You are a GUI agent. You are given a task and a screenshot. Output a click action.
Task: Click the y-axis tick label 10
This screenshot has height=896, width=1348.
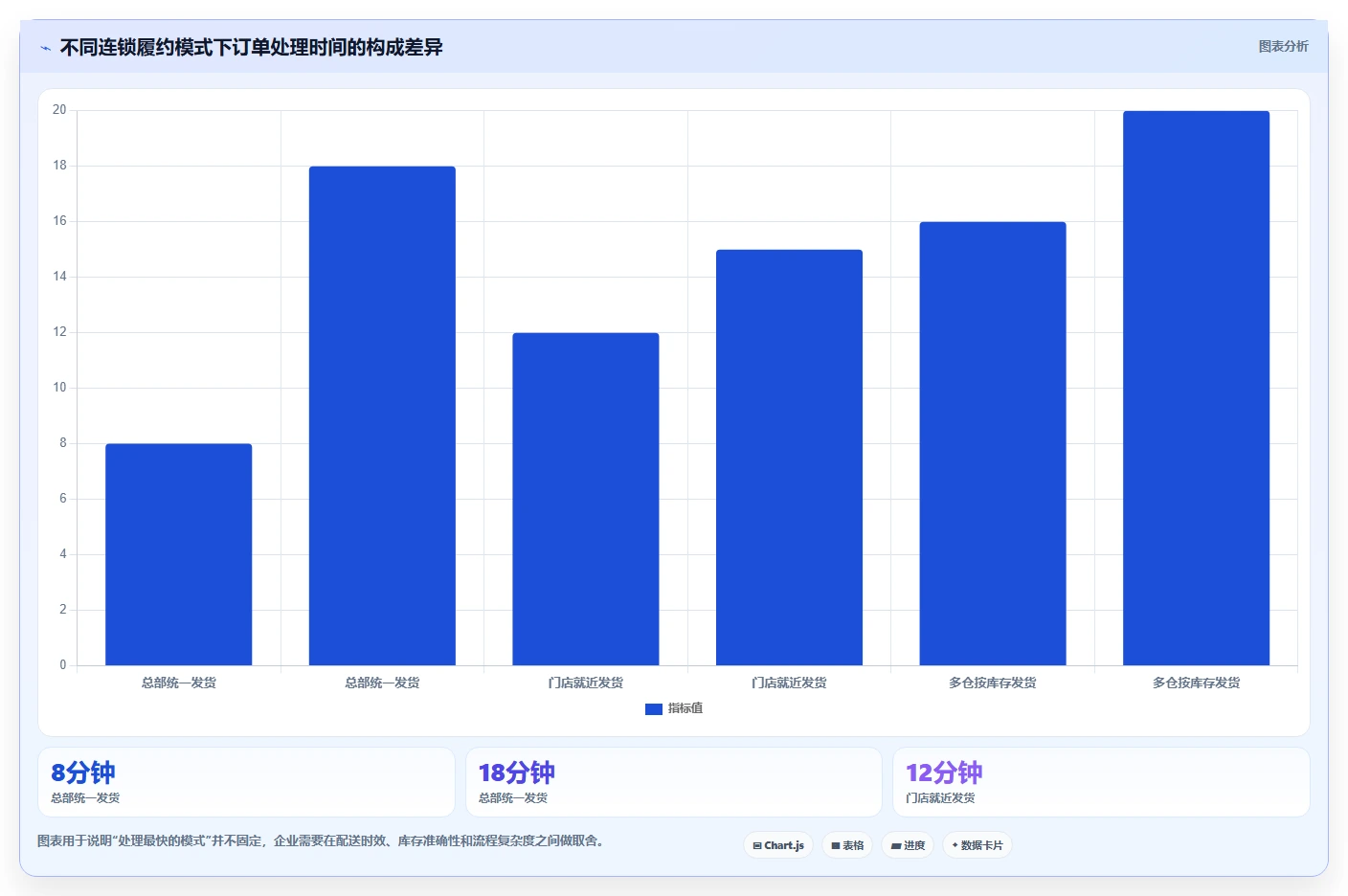pyautogui.click(x=59, y=388)
